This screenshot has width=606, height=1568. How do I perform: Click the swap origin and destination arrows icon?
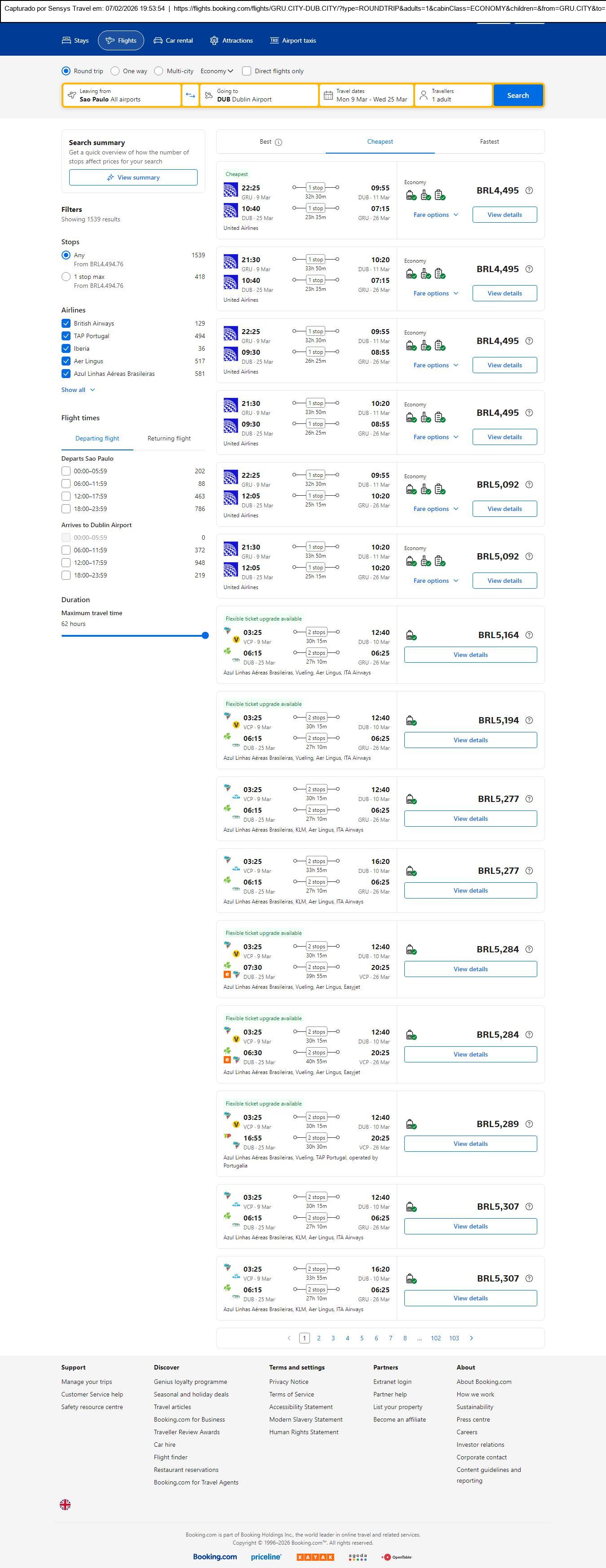point(190,96)
